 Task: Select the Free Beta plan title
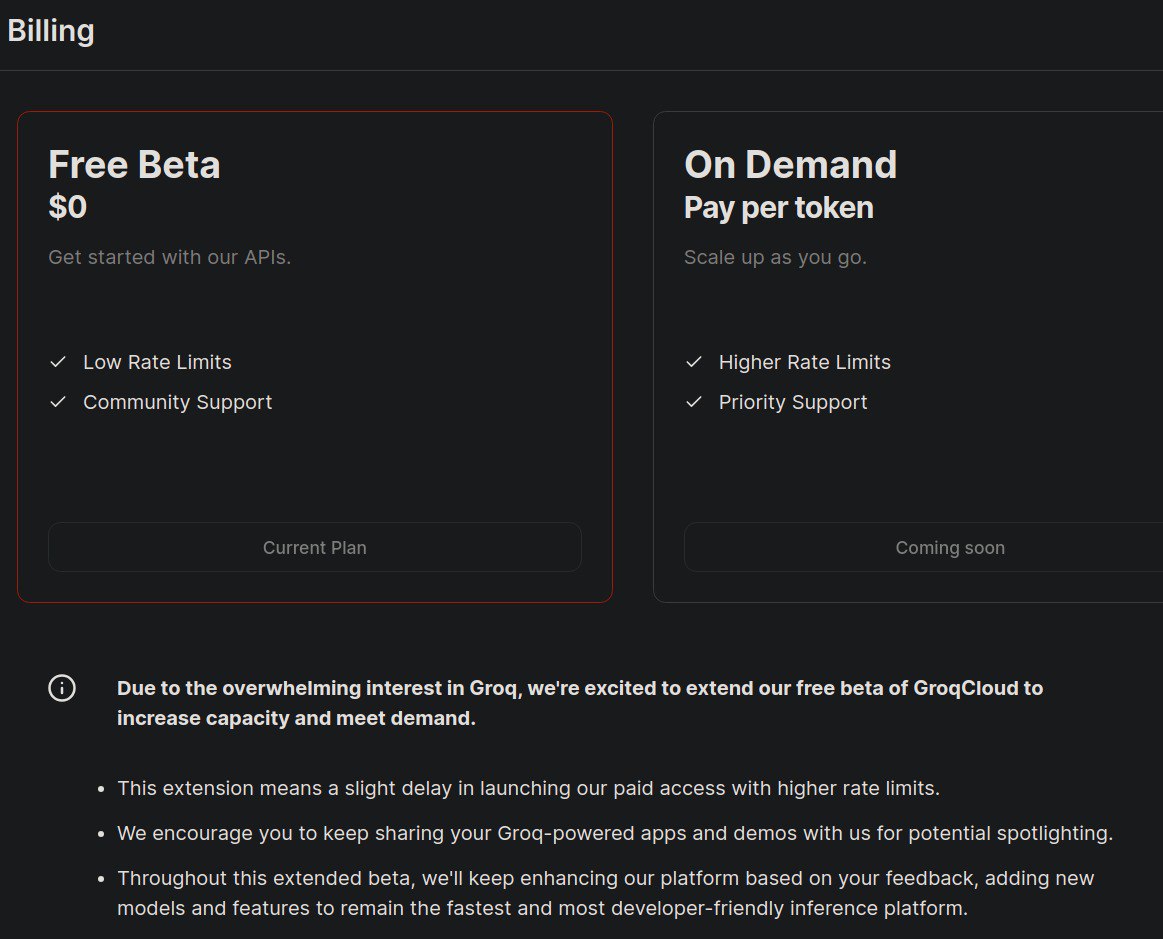(x=134, y=165)
